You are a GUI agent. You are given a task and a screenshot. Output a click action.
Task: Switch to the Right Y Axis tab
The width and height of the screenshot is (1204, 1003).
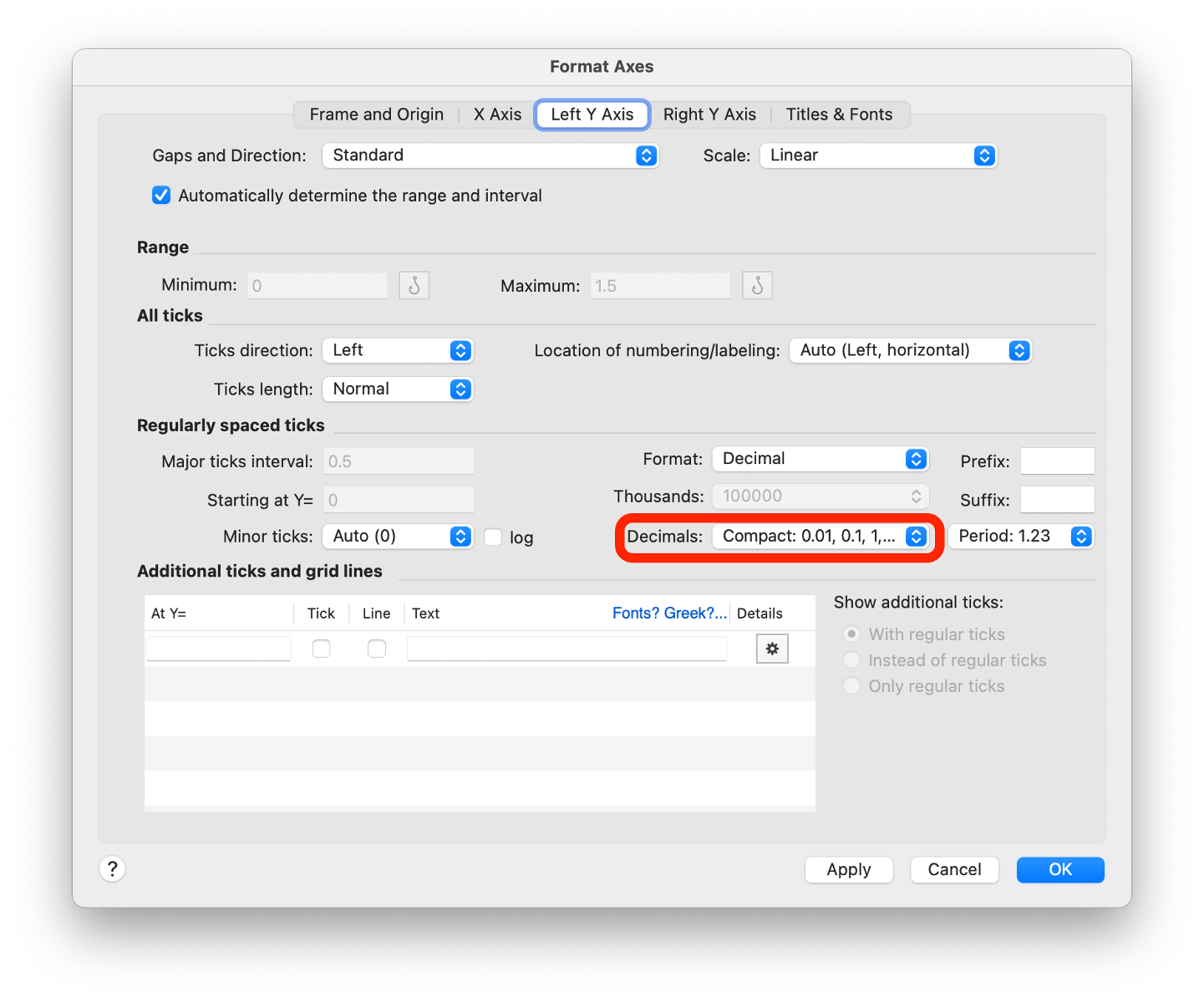(709, 115)
